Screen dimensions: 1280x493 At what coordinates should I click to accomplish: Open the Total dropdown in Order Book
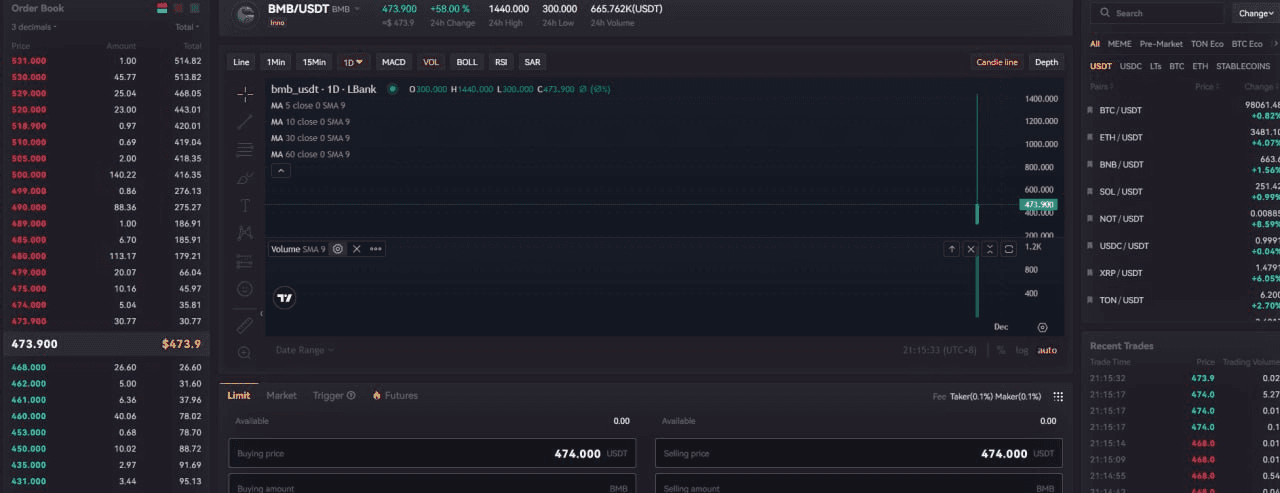click(x=187, y=27)
